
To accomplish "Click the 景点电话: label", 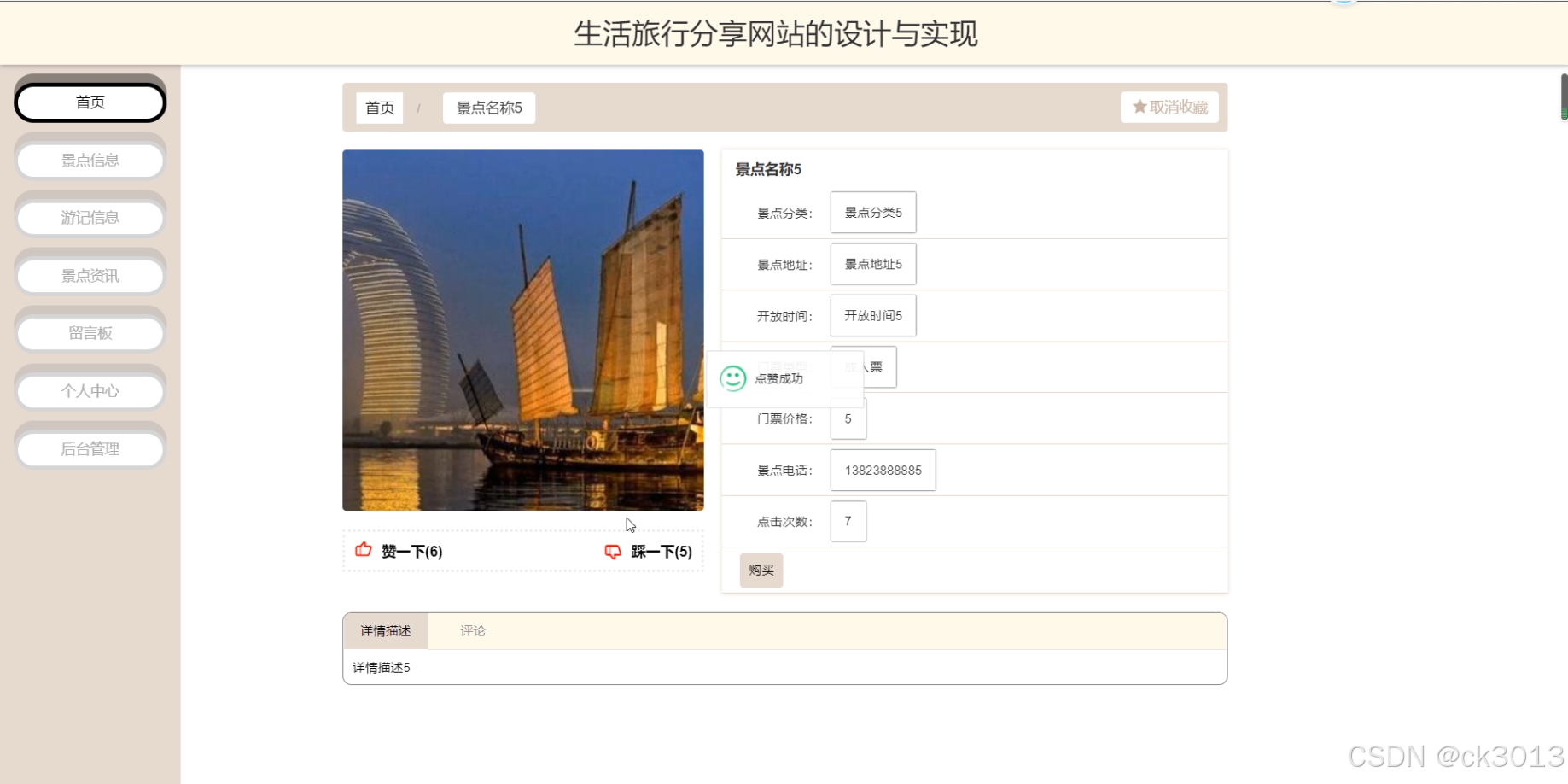I will point(784,471).
